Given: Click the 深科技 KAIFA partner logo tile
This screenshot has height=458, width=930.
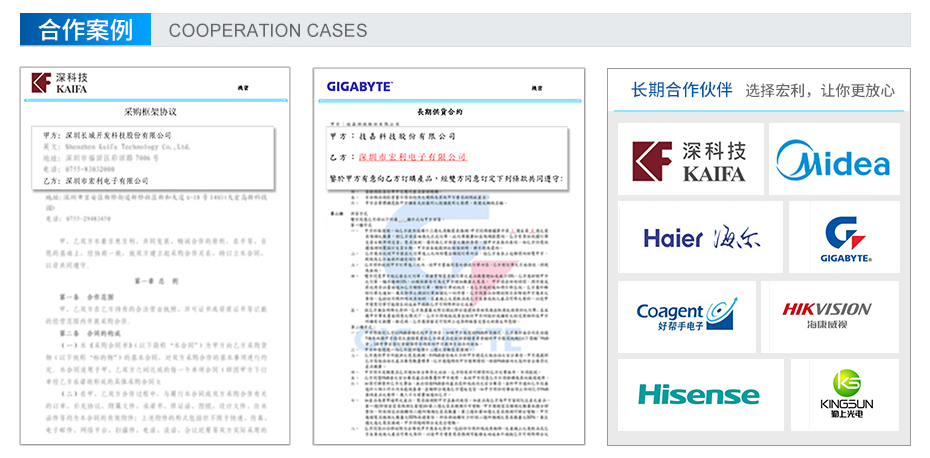Looking at the screenshot, I should pos(690,159).
